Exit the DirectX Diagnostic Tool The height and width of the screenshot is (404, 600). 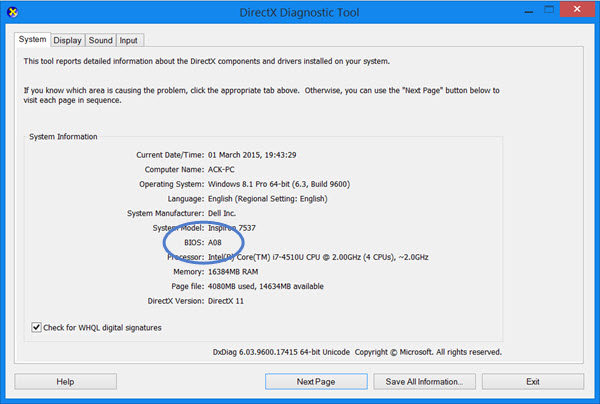(x=533, y=381)
